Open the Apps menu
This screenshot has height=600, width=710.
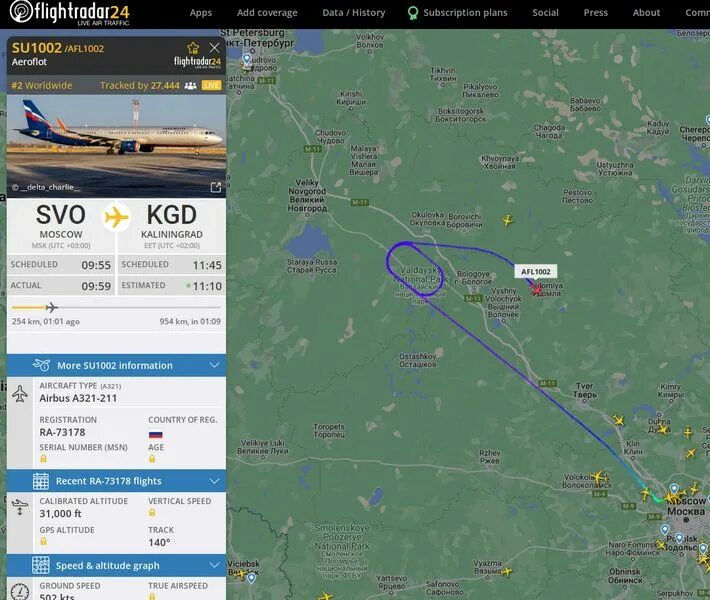[x=201, y=13]
